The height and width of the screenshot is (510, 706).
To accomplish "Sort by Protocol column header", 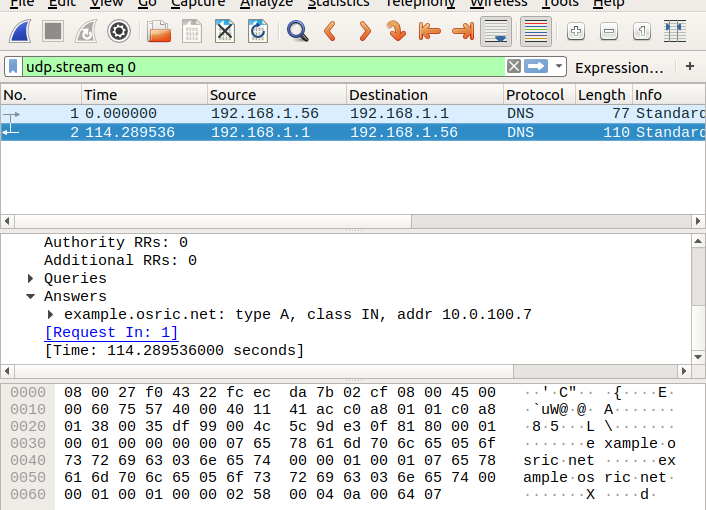I will (539, 95).
